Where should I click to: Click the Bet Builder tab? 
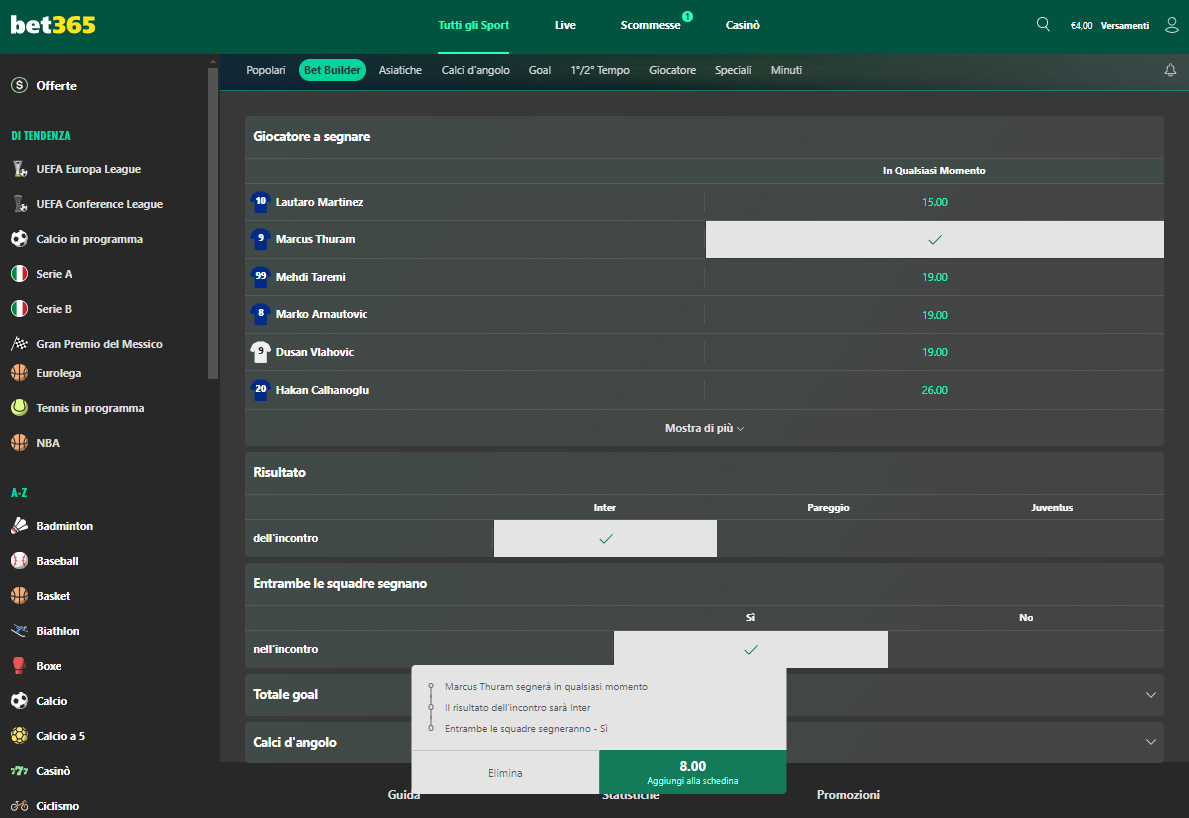pos(332,70)
